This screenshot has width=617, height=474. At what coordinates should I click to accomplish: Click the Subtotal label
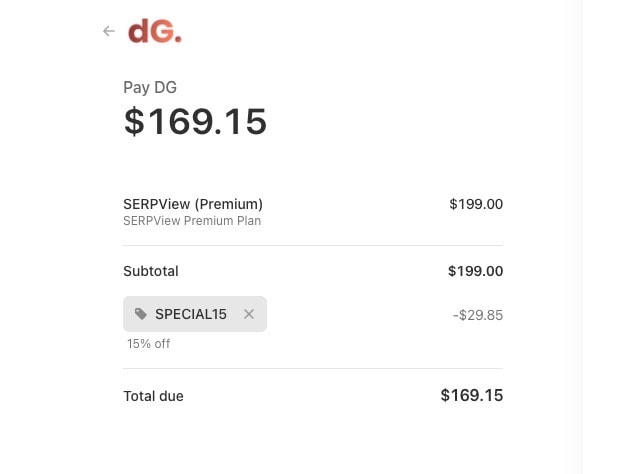151,271
